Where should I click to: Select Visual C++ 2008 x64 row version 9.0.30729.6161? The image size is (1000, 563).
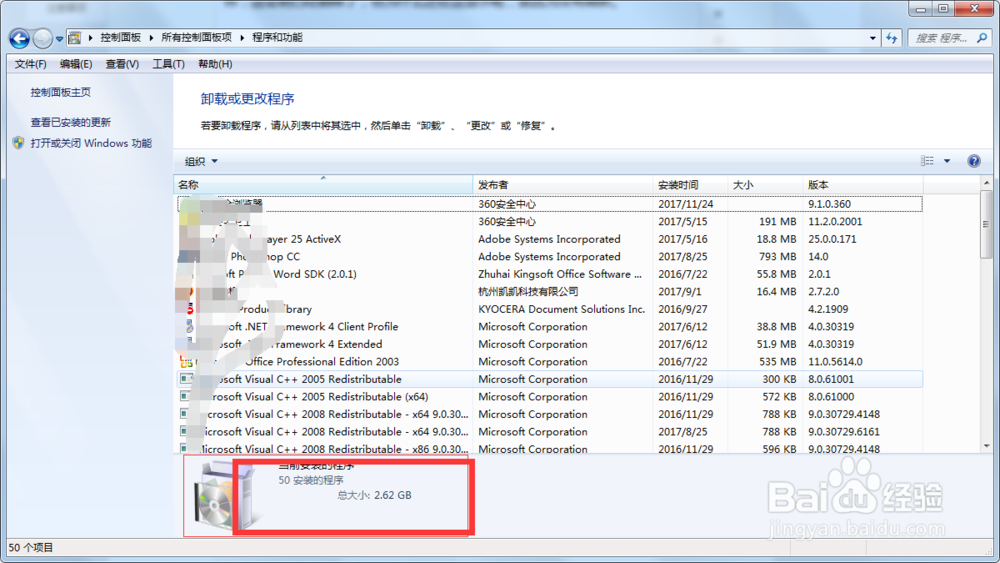[x=549, y=432]
